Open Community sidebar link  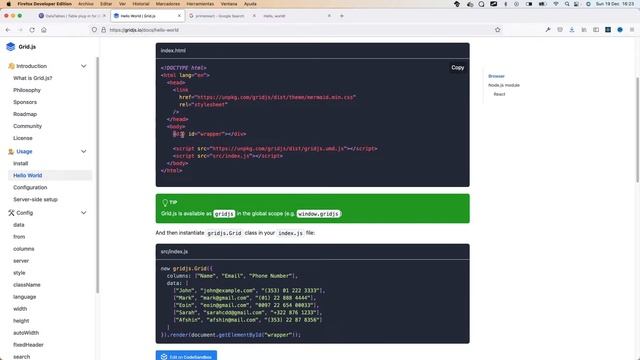click(x=27, y=126)
